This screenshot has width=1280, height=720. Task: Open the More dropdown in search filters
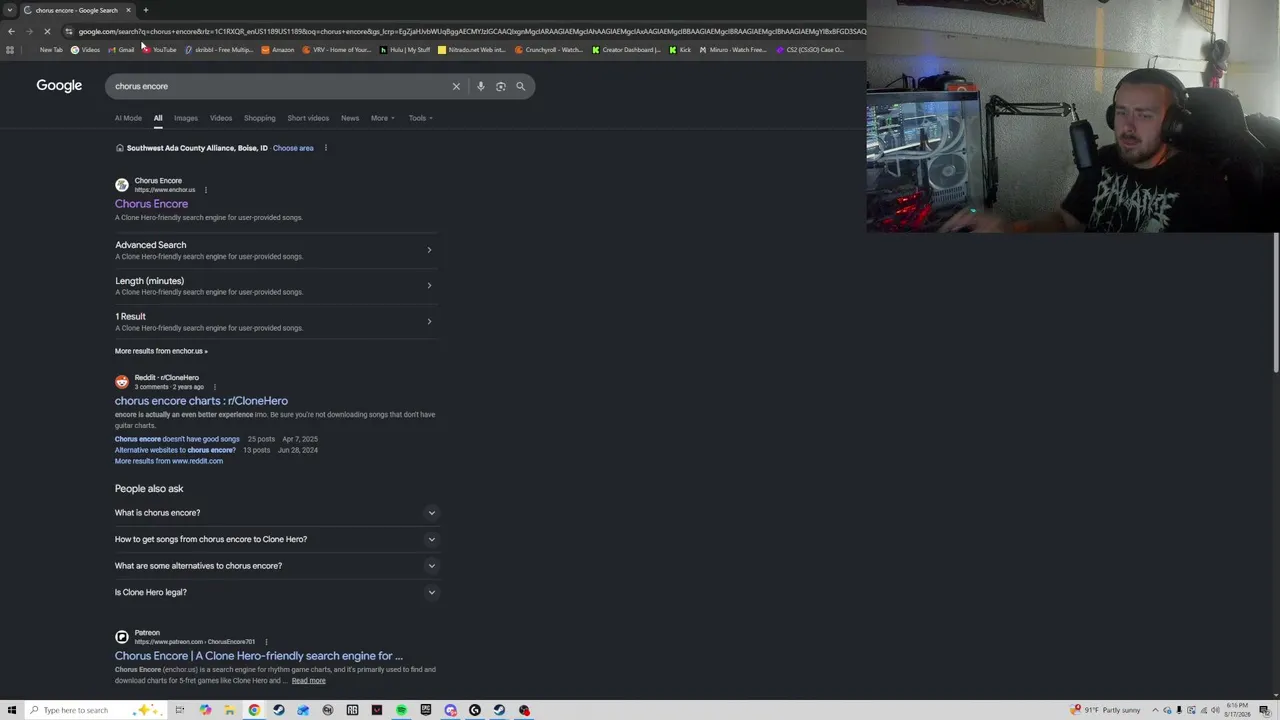pyautogui.click(x=383, y=118)
